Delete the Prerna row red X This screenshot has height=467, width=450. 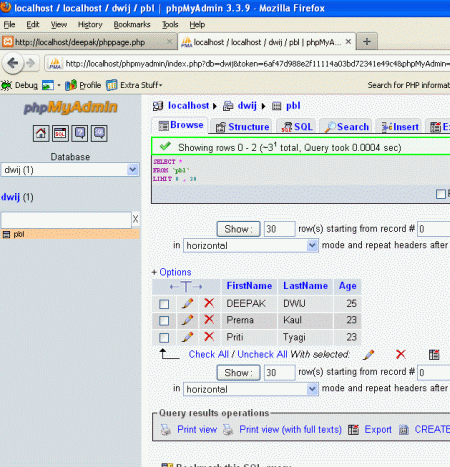click(209, 319)
